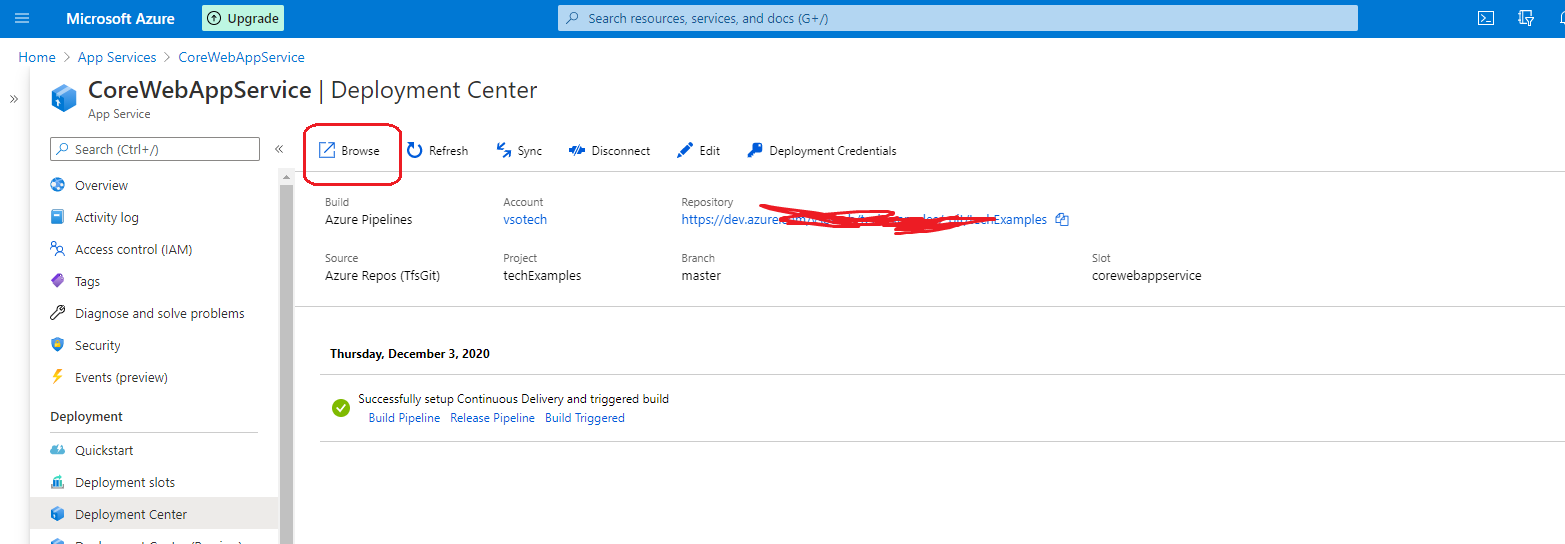
Task: Focus the search resources and services box
Action: [958, 18]
